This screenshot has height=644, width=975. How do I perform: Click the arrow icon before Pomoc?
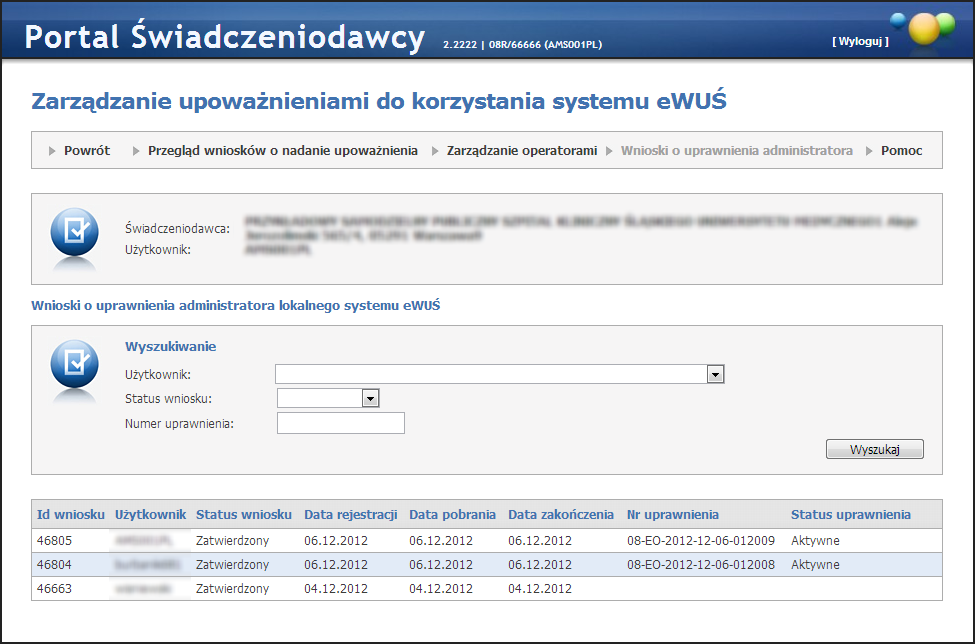[870, 151]
